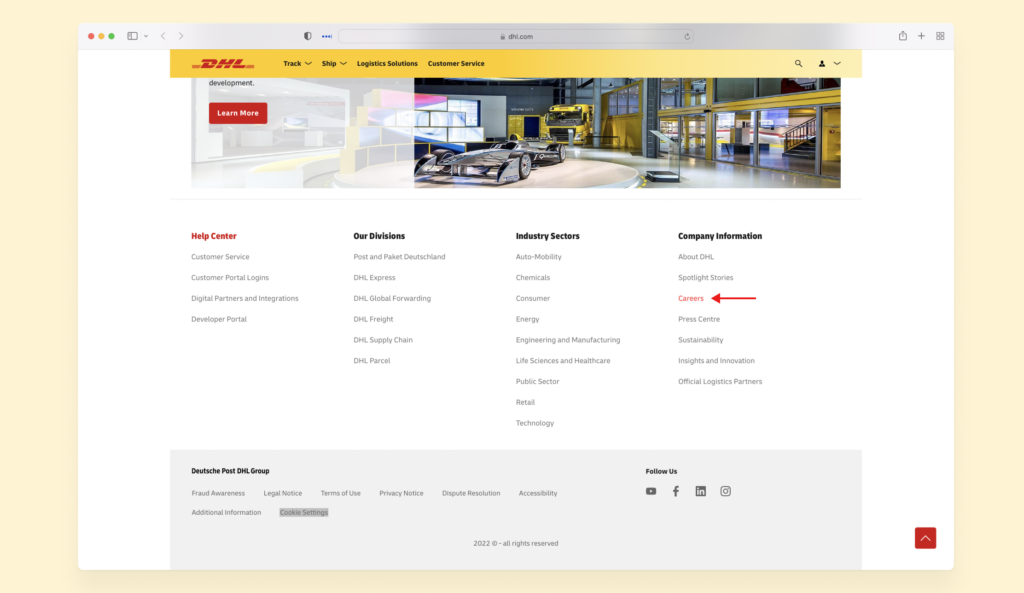Open DHL's YouTube page icon
The width and height of the screenshot is (1024, 593).
click(650, 491)
